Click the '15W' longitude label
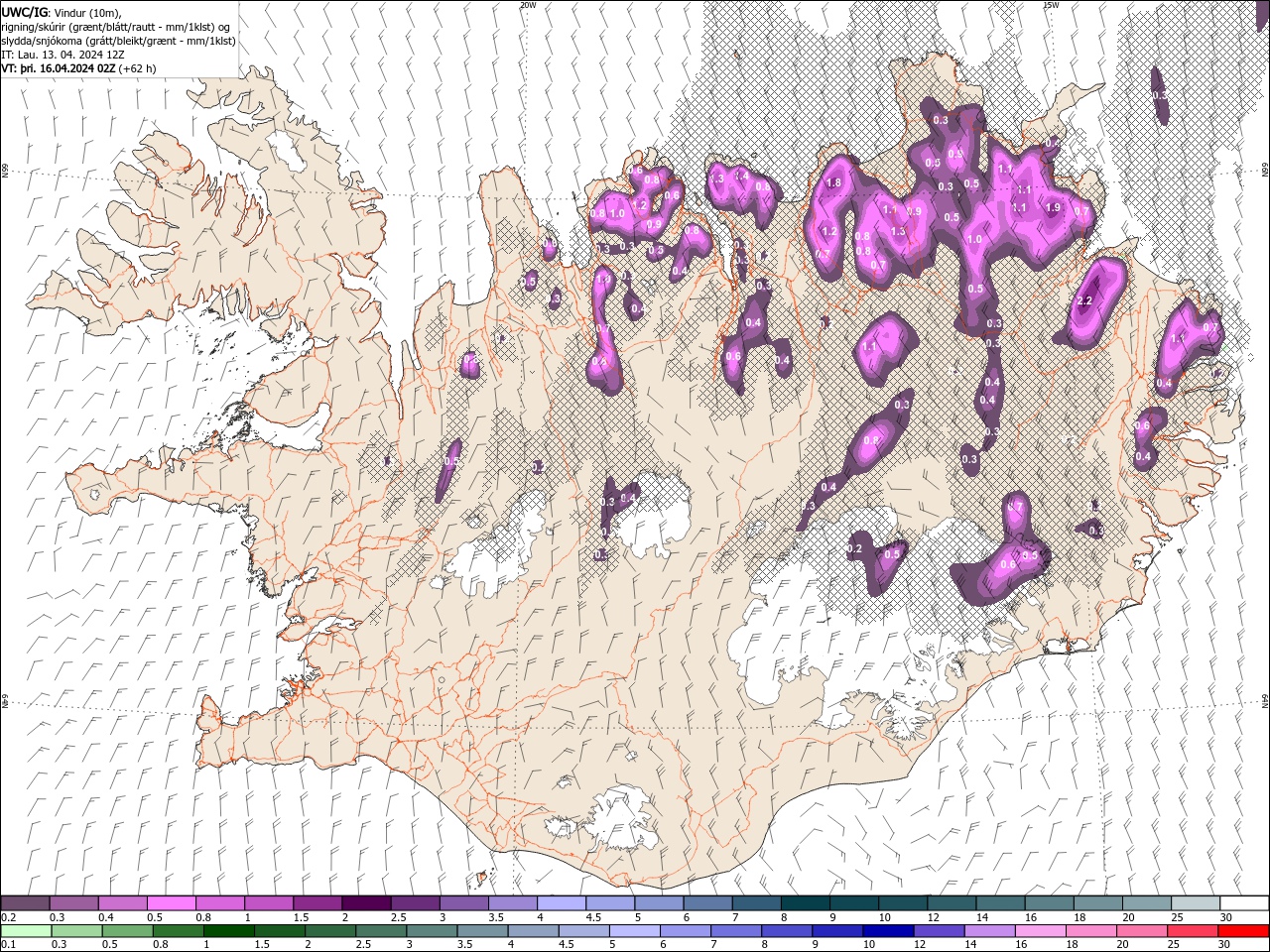This screenshot has height=952, width=1270. tap(1051, 5)
